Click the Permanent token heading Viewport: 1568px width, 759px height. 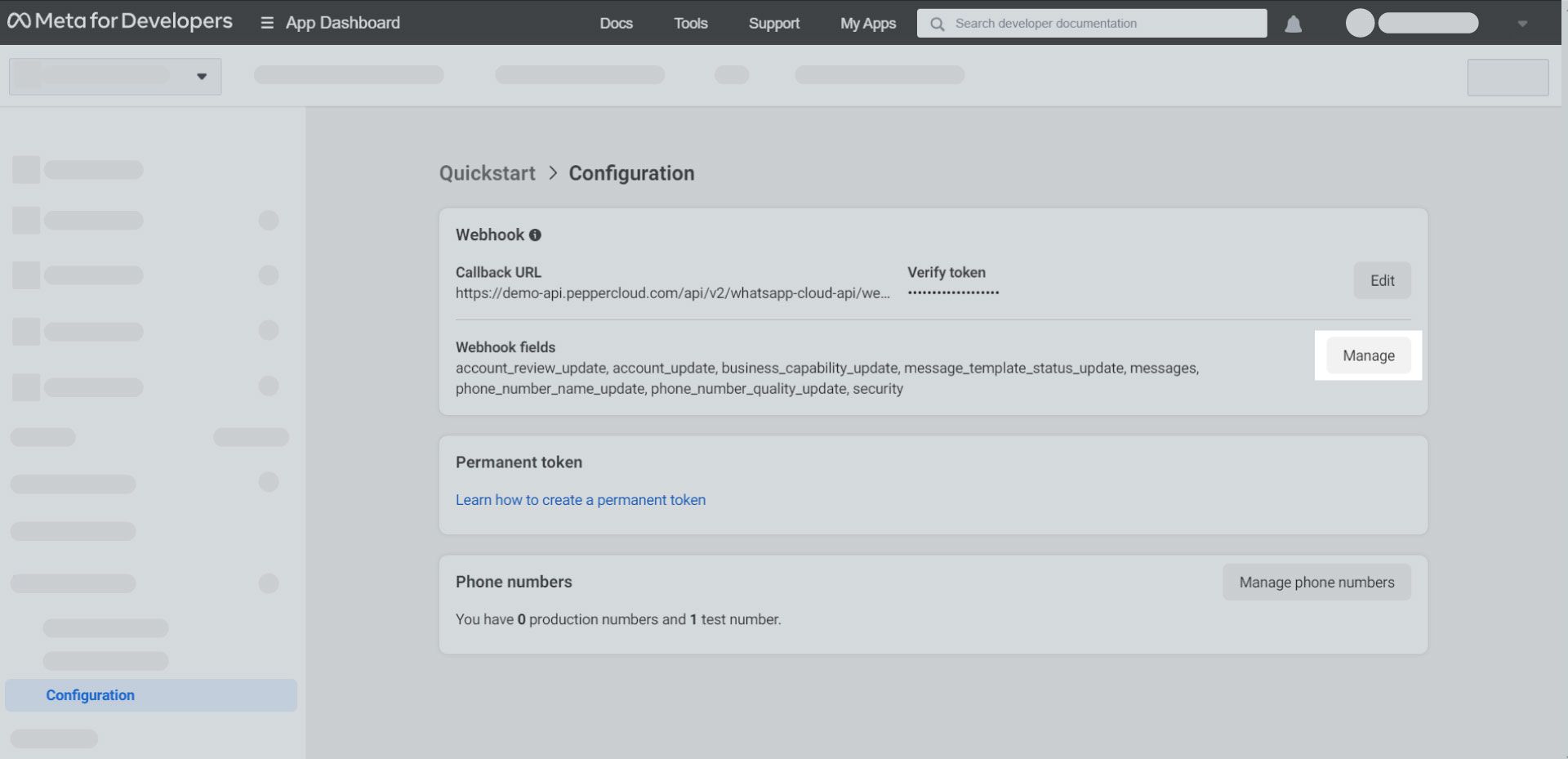(x=519, y=462)
